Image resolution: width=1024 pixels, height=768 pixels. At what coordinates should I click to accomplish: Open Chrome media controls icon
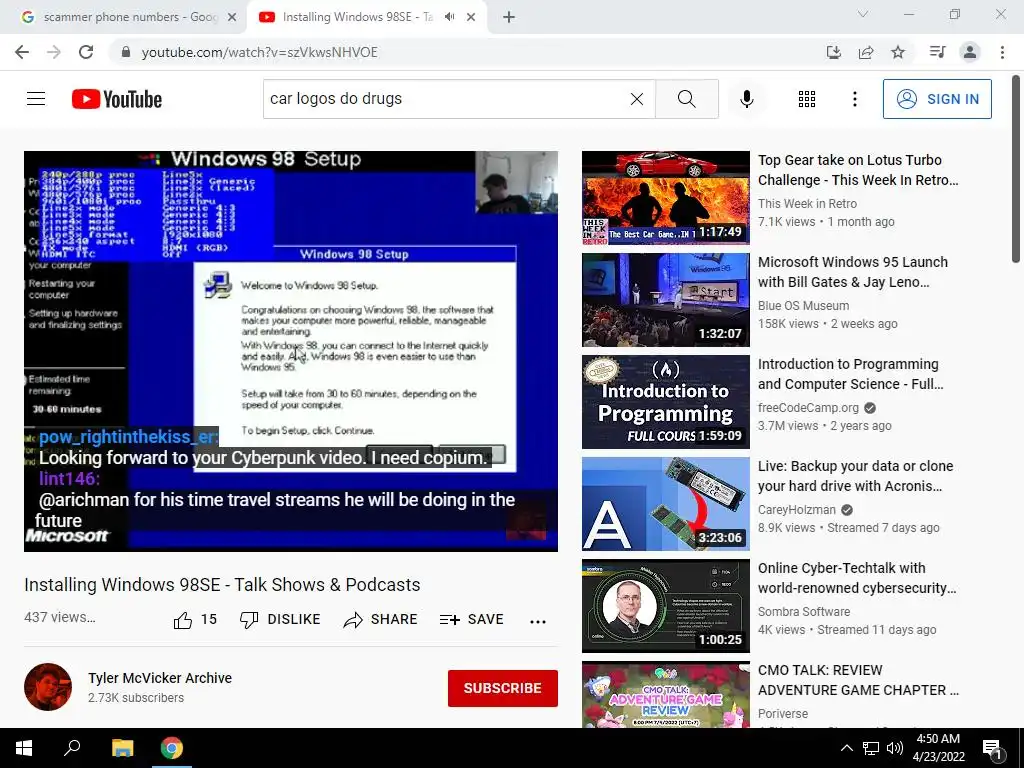pyautogui.click(x=937, y=52)
